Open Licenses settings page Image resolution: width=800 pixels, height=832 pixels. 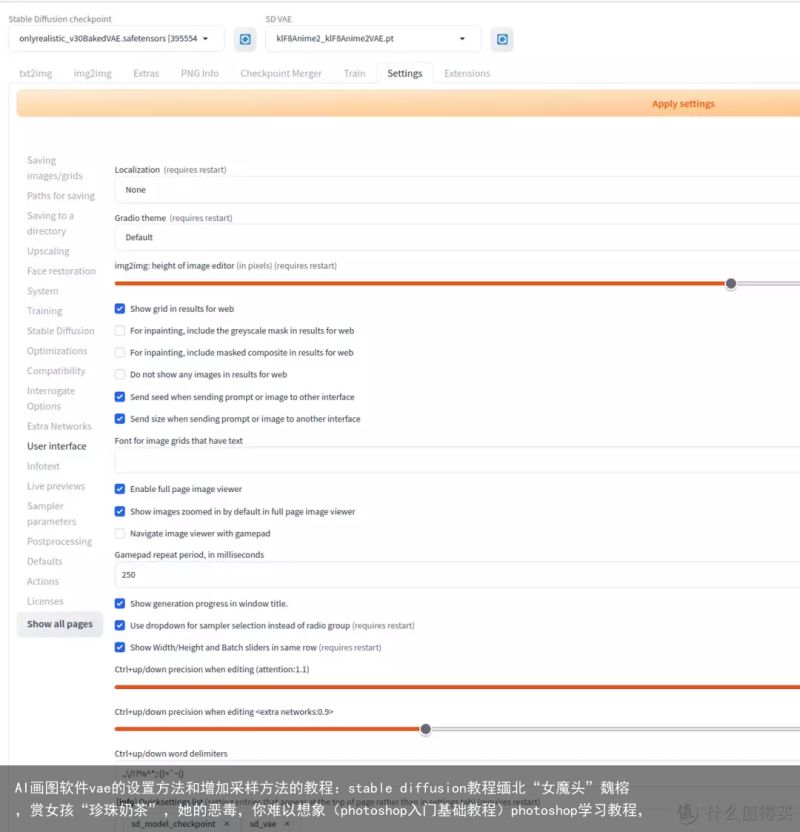tap(45, 601)
